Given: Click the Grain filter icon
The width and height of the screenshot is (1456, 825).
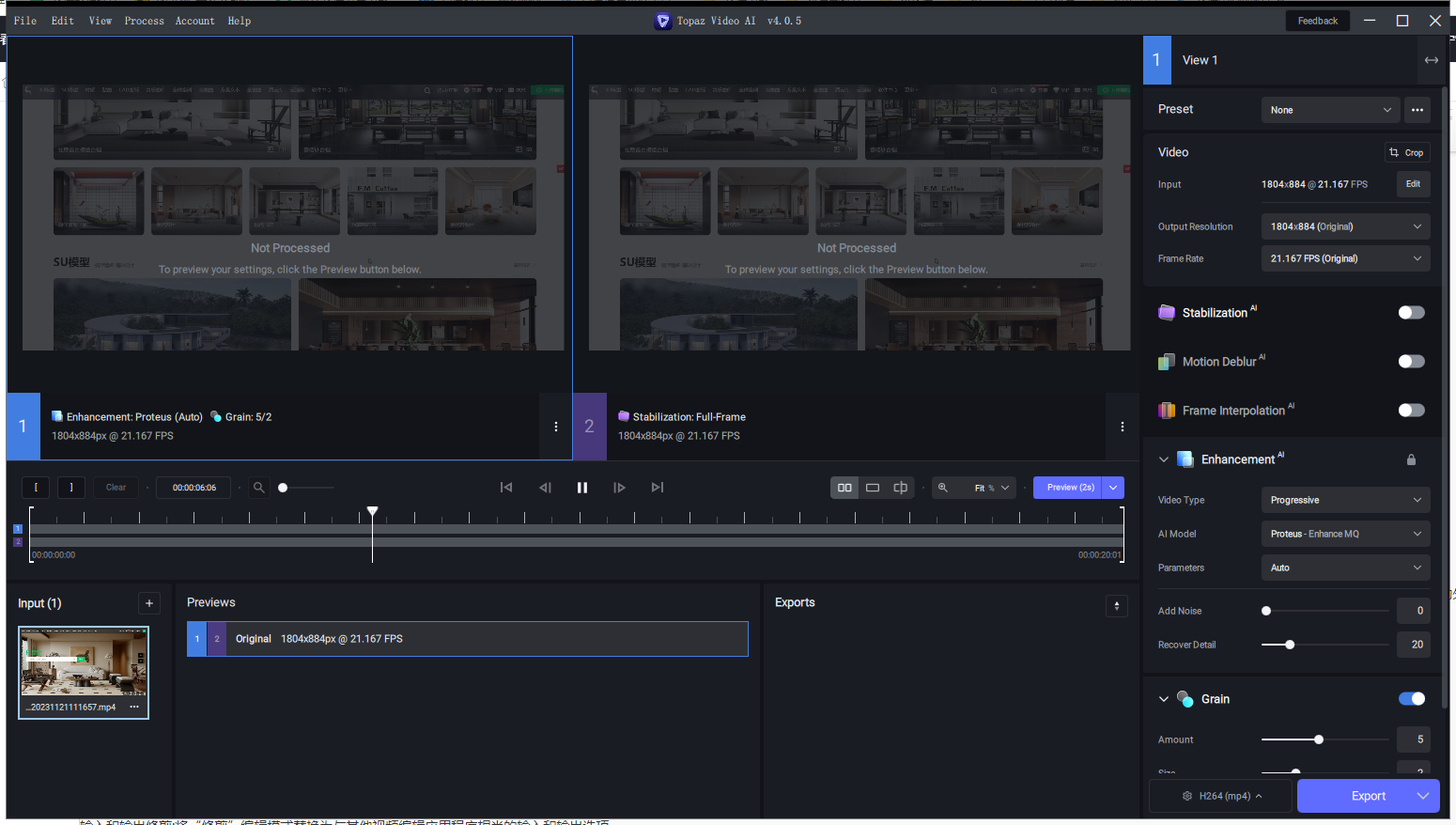Looking at the screenshot, I should pyautogui.click(x=1185, y=699).
